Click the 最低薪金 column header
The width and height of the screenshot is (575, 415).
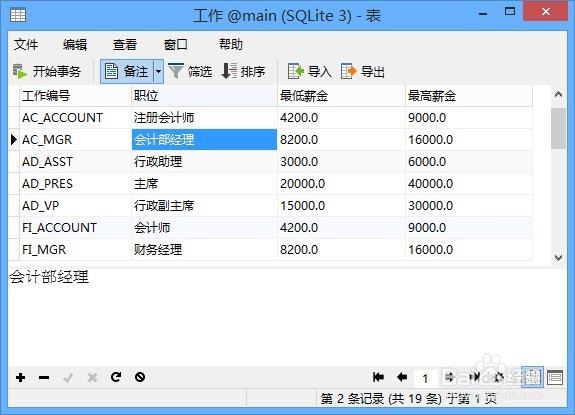(x=341, y=96)
